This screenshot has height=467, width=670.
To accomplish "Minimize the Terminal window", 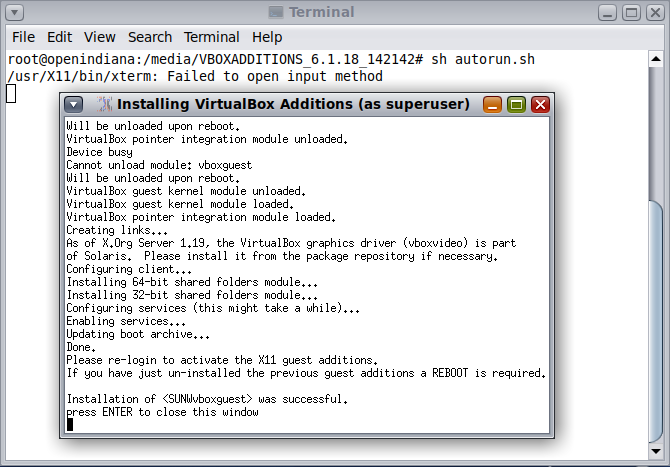I will click(x=607, y=12).
